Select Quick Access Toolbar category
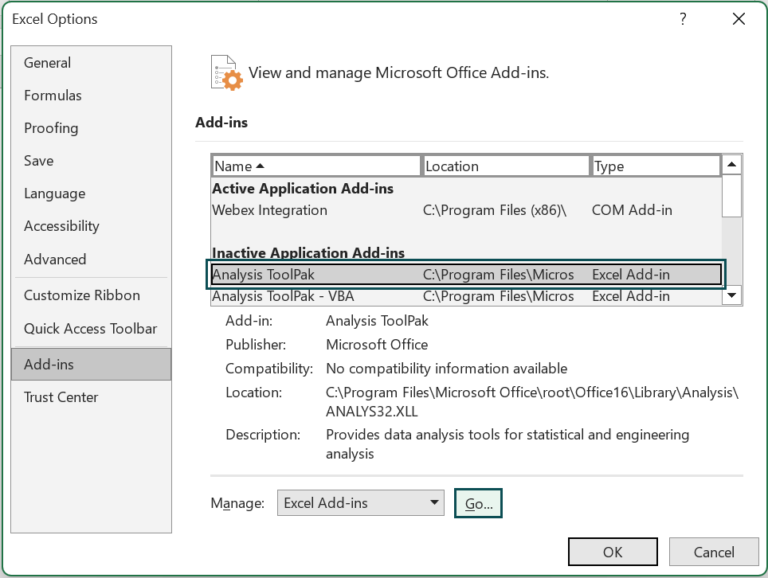 pyautogui.click(x=91, y=328)
